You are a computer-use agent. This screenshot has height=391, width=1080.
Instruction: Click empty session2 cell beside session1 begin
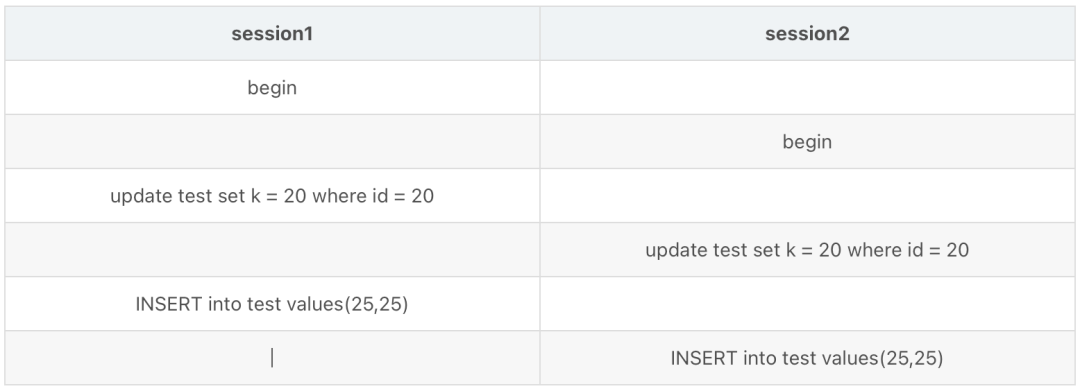(807, 87)
